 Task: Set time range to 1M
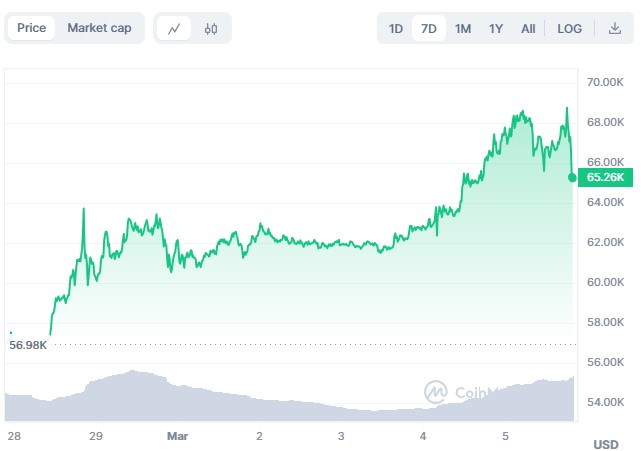click(x=462, y=28)
